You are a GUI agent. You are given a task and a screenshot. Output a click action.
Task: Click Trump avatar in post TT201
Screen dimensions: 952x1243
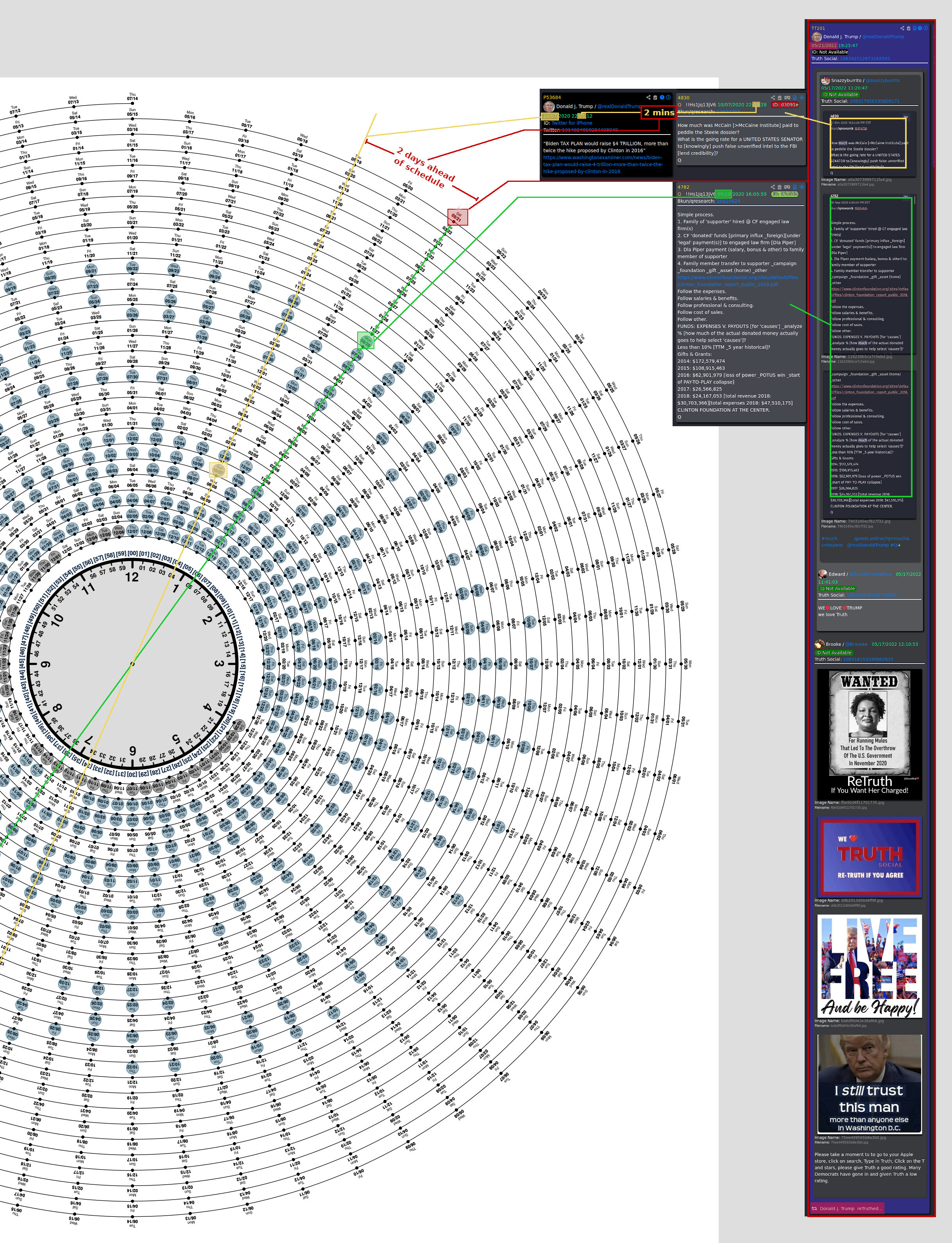816,37
